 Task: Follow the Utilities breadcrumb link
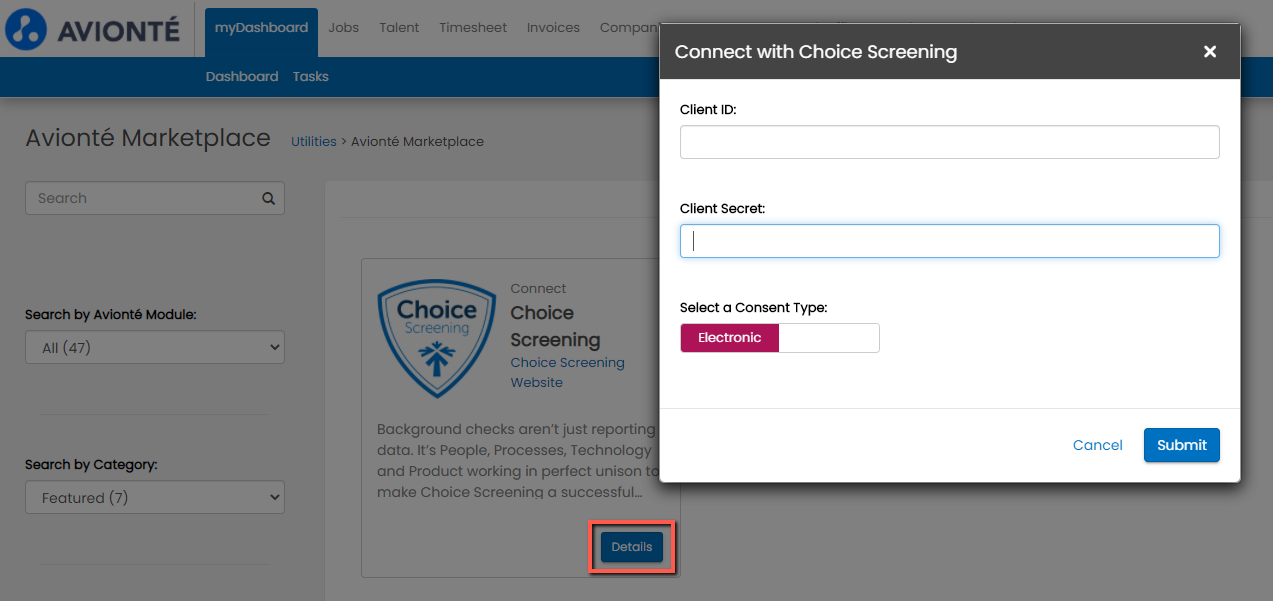pyautogui.click(x=313, y=142)
